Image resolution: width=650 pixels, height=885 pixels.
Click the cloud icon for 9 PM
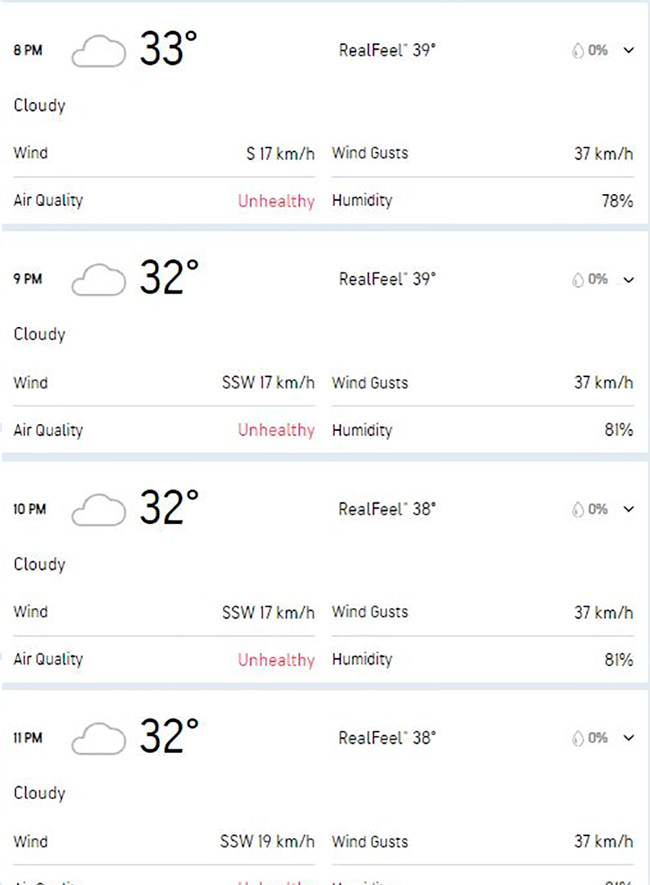pyautogui.click(x=99, y=280)
